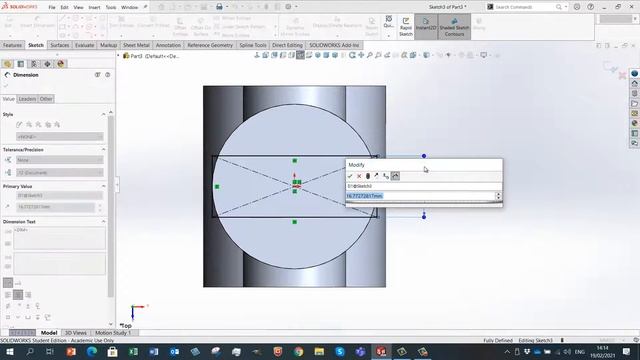Select center text justification toggle
This screenshot has height=360, width=640.
pyautogui.click(x=18, y=295)
